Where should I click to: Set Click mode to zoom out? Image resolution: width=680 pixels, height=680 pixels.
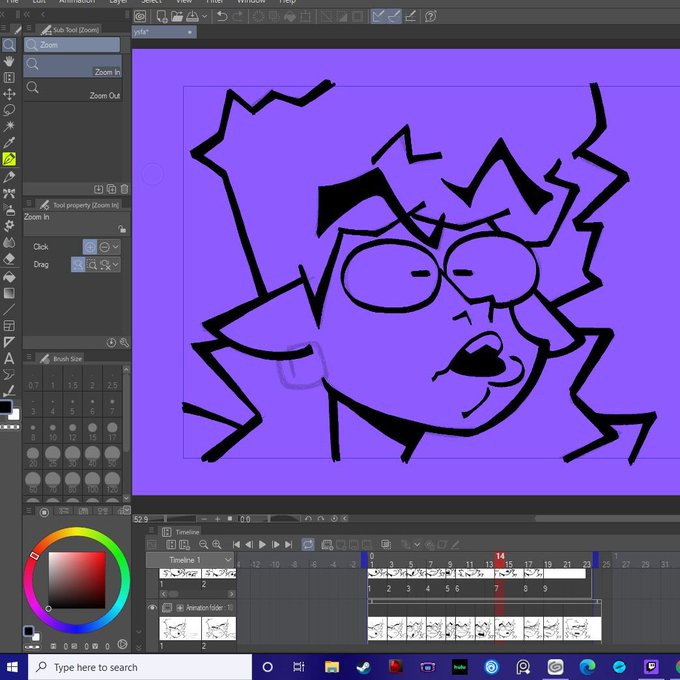(104, 247)
